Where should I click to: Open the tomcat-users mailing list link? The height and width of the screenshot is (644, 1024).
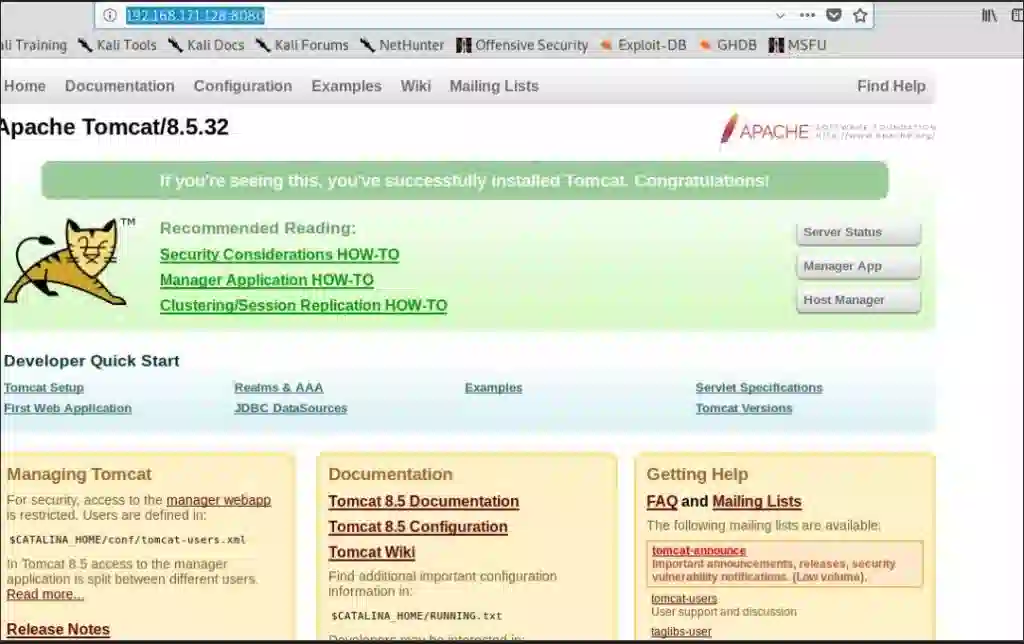coord(684,599)
